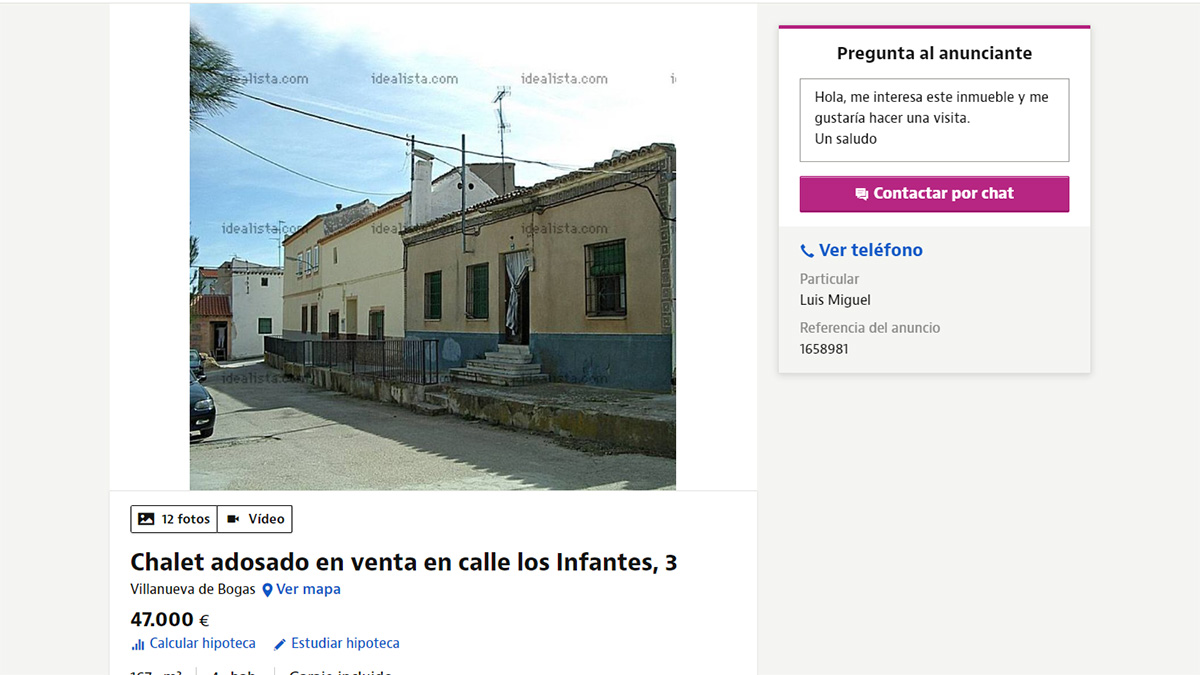This screenshot has width=1200, height=675.
Task: Click the main house photo
Action: pos(432,247)
